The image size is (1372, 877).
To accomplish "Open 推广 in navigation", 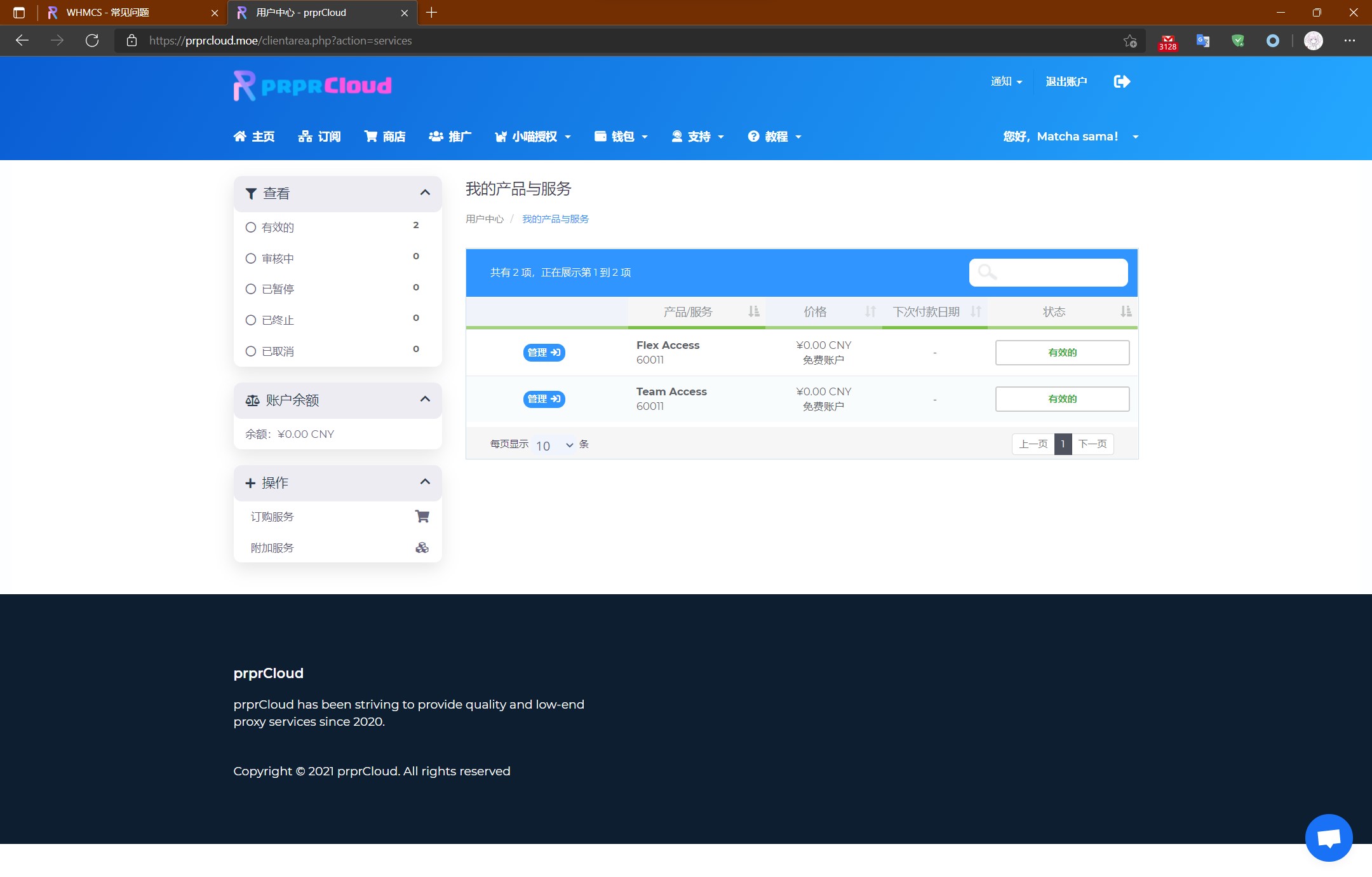I will [450, 137].
